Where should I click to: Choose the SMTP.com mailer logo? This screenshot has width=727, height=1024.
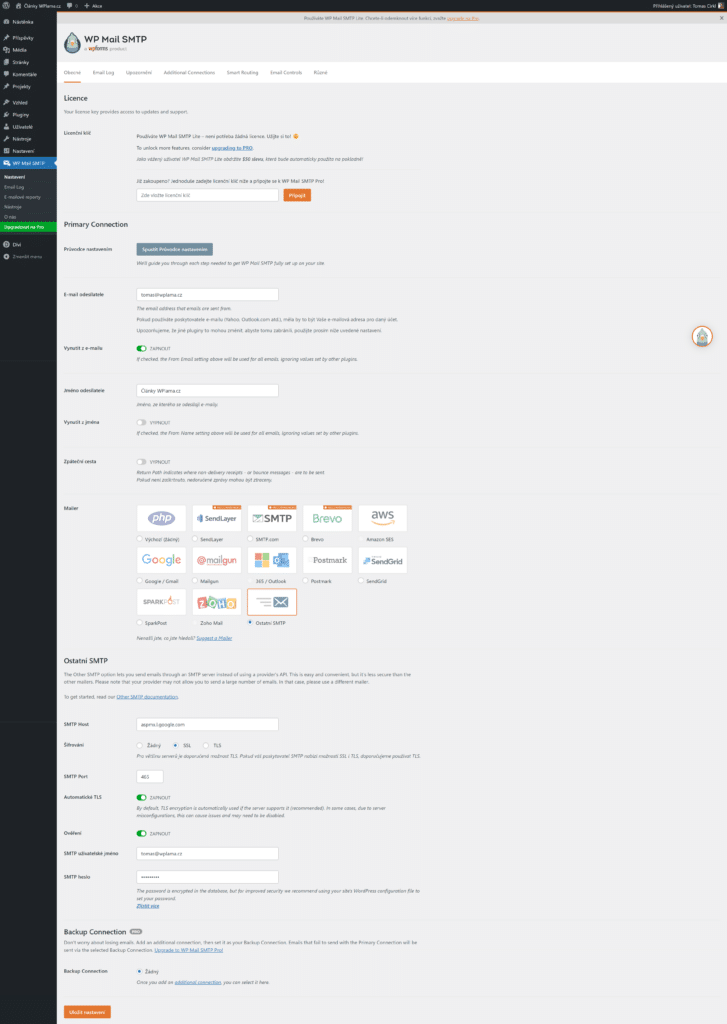(x=272, y=519)
